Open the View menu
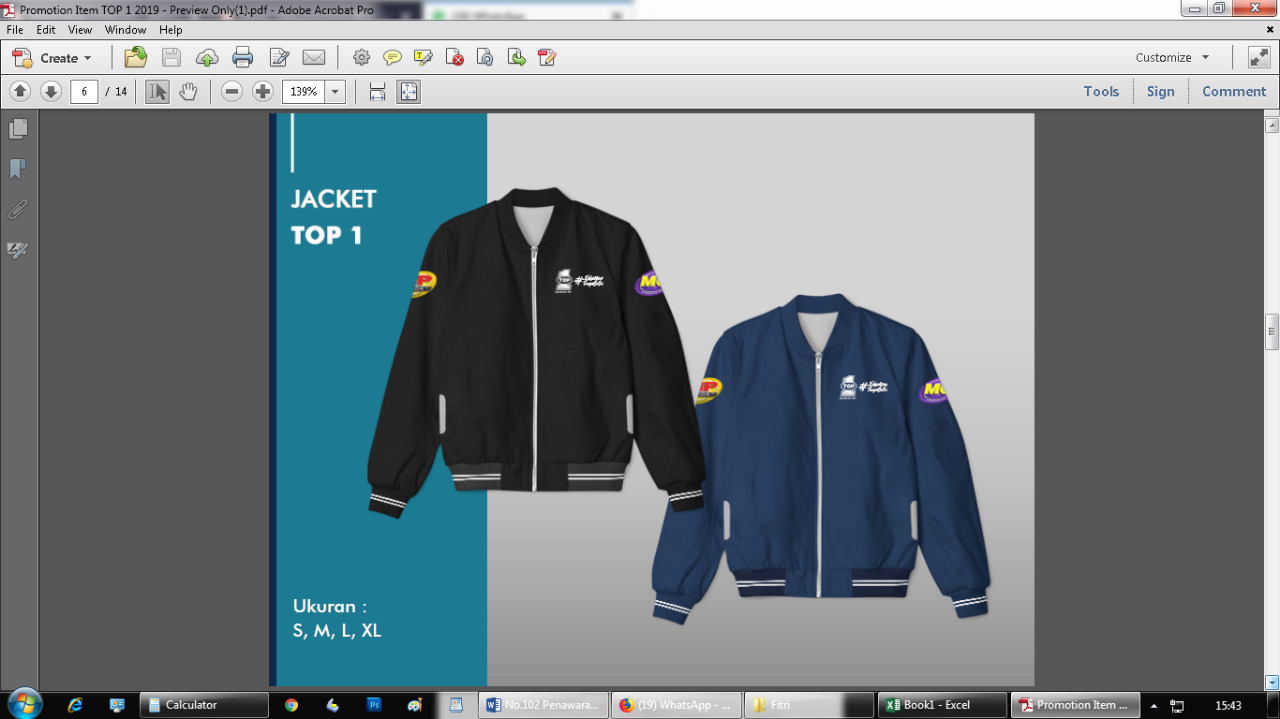 [80, 30]
